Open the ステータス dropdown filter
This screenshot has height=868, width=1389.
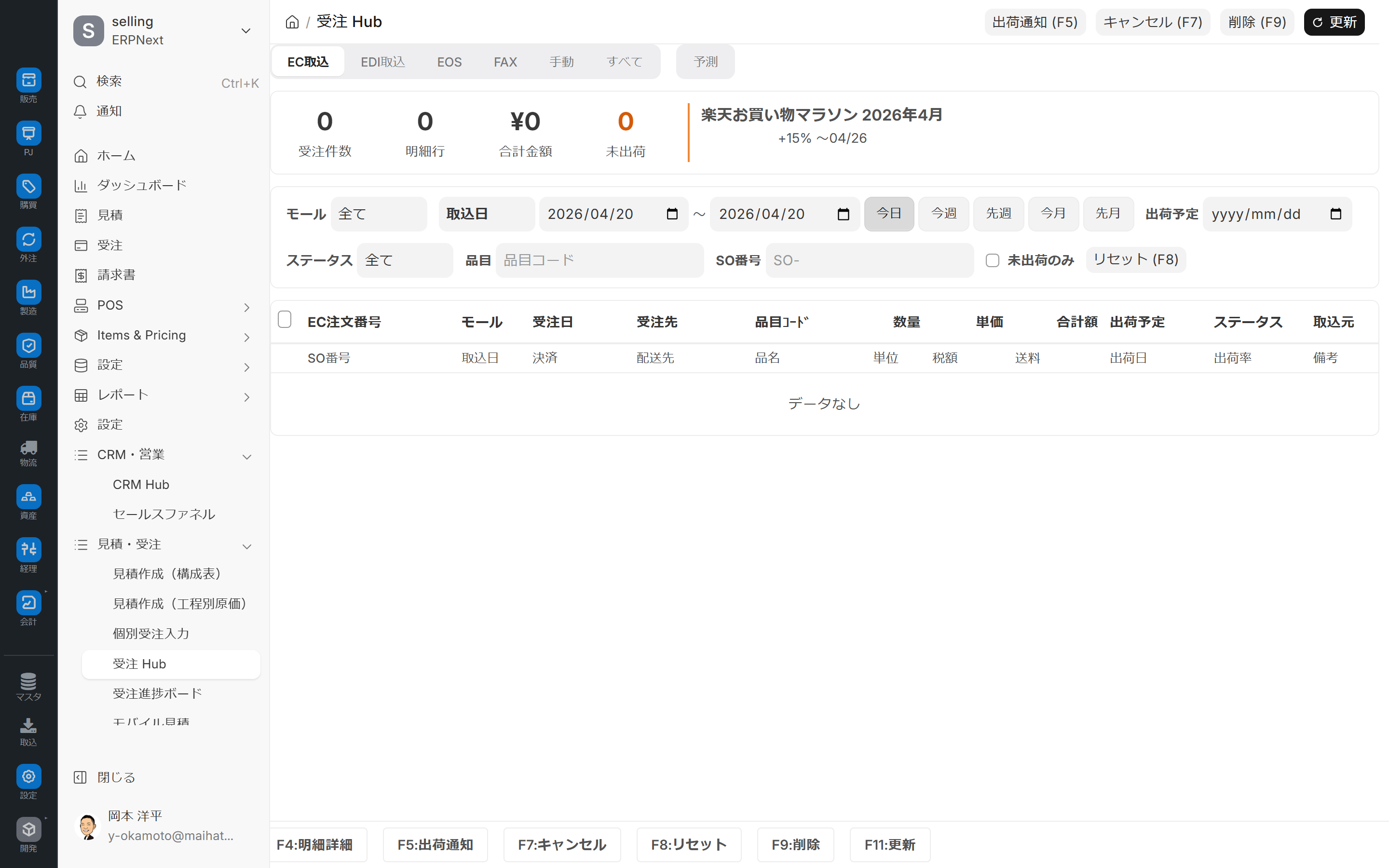pyautogui.click(x=405, y=260)
